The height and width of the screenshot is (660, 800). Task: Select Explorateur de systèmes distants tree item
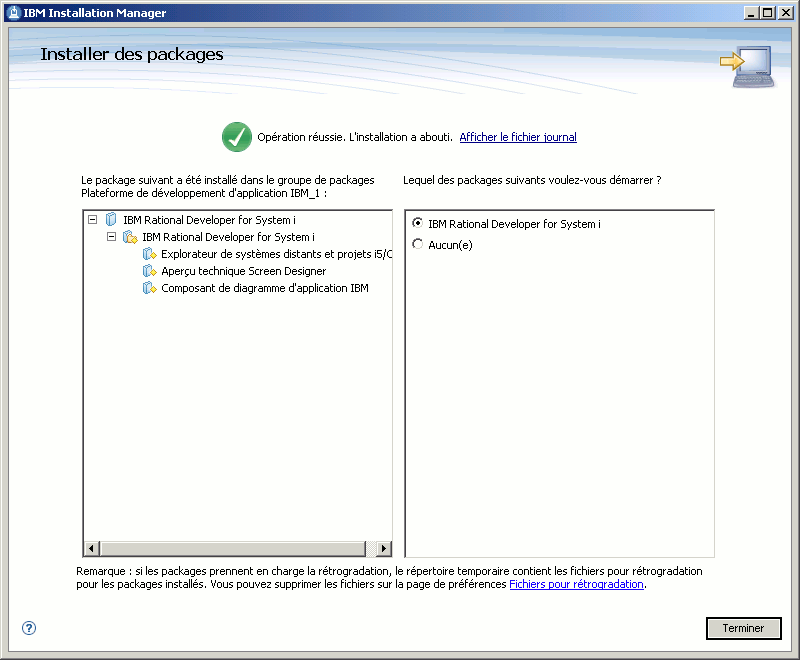277,254
